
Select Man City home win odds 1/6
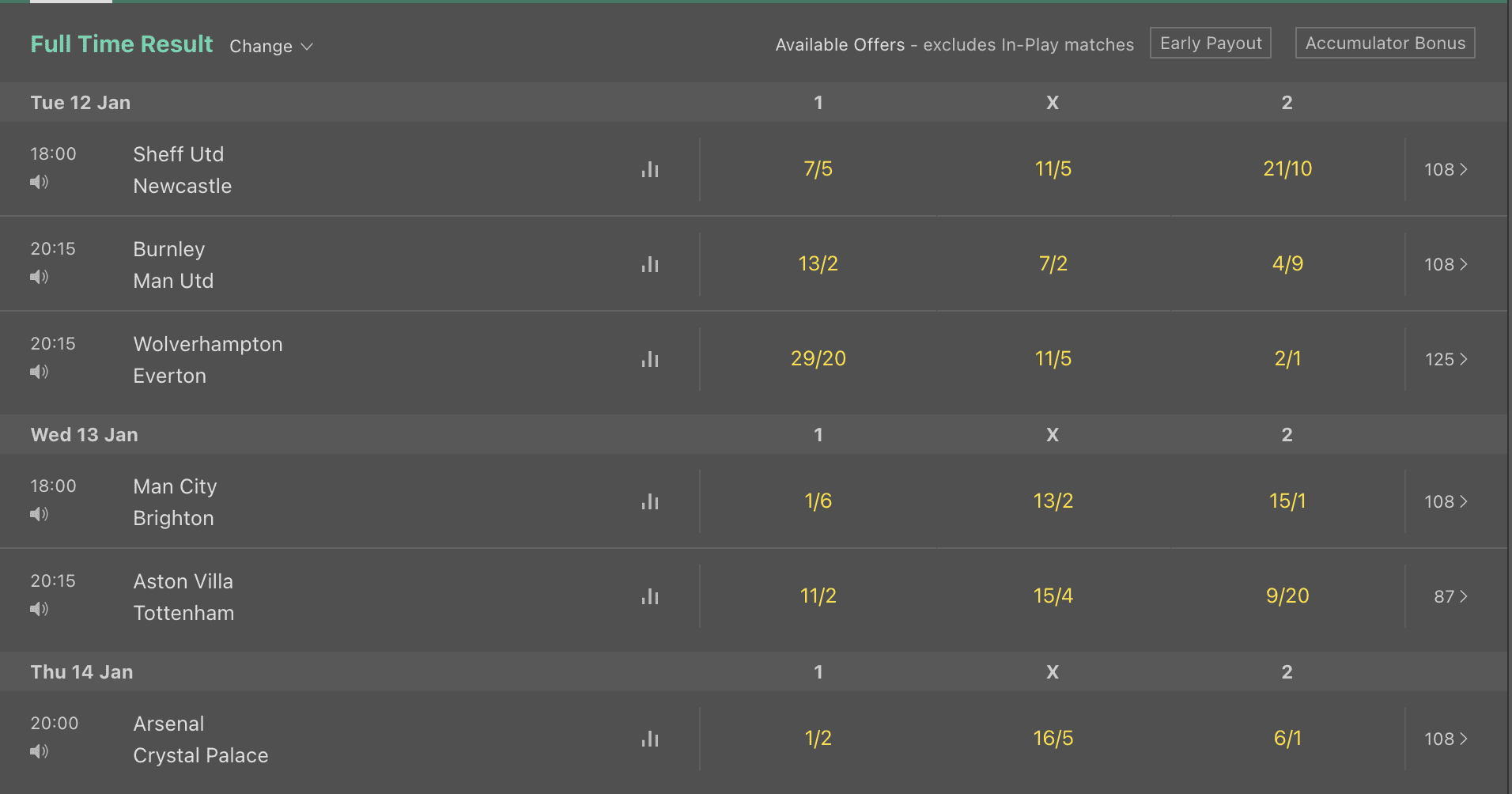818,501
